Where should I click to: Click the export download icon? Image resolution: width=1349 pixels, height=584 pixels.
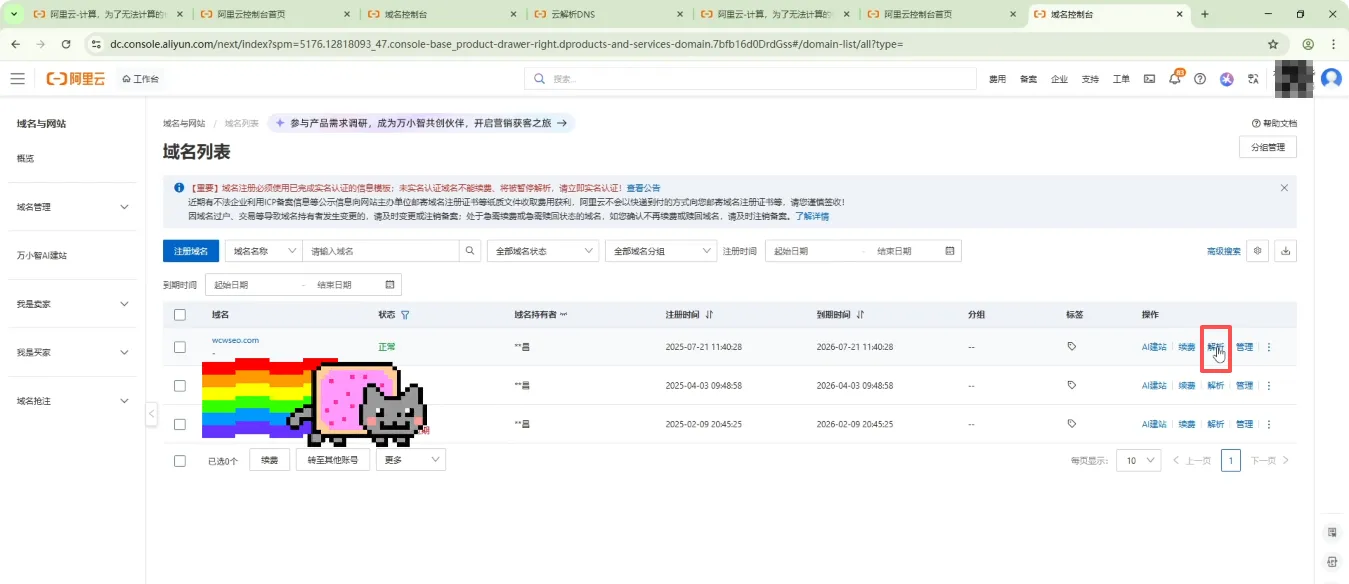[1286, 251]
